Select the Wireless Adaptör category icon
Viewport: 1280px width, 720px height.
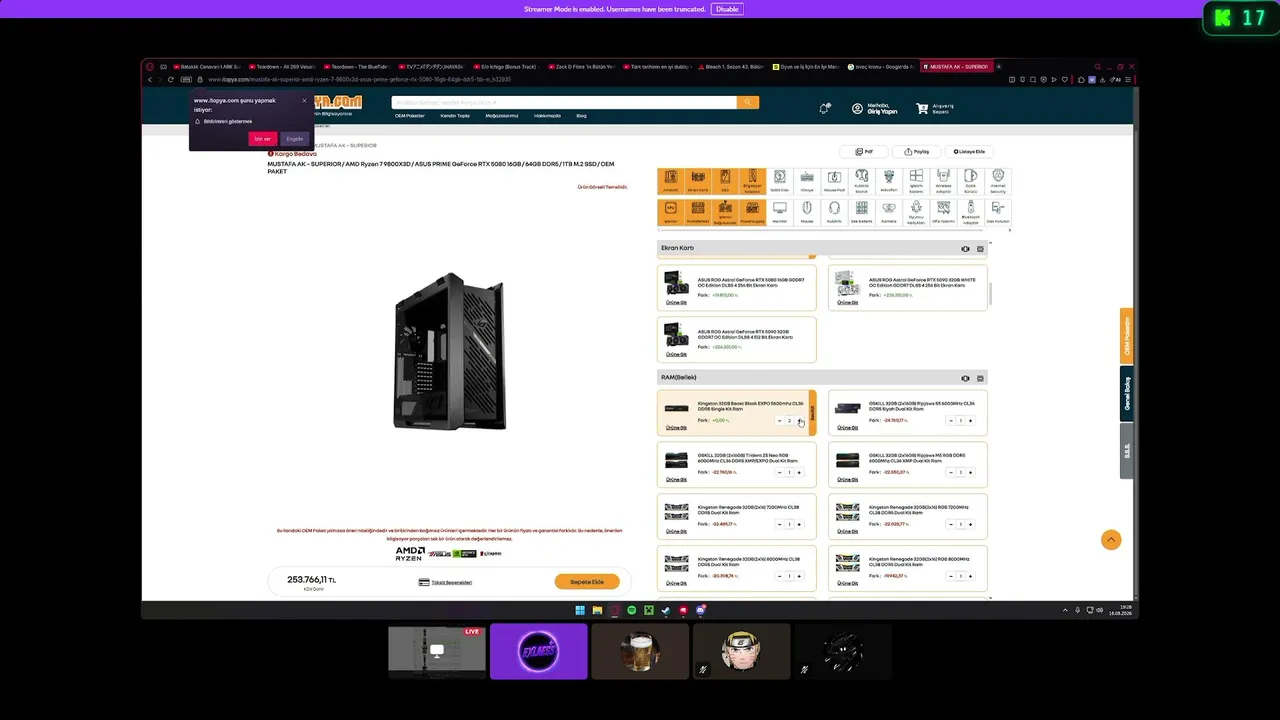tap(943, 181)
